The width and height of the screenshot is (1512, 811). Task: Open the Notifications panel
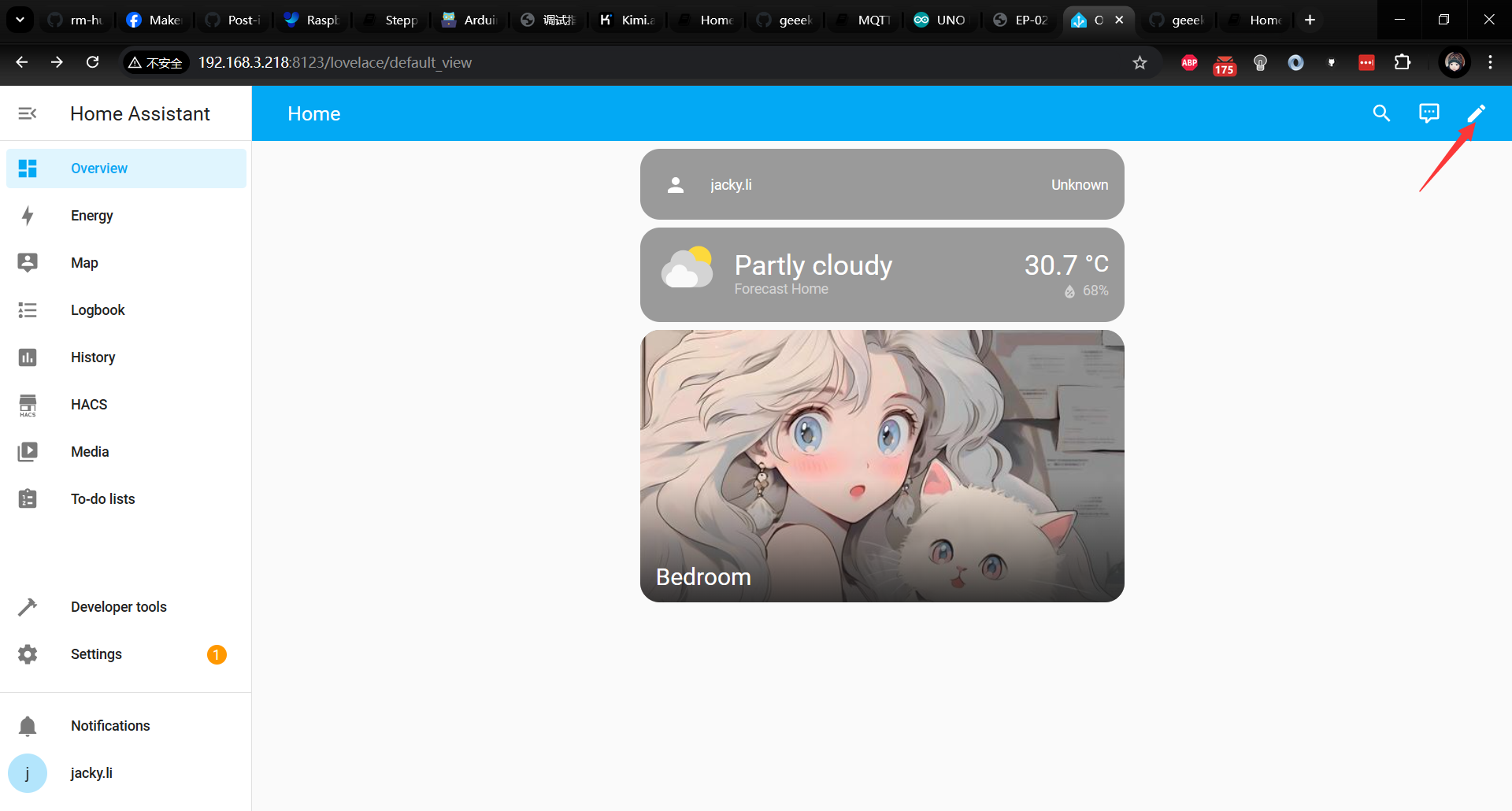pyautogui.click(x=126, y=726)
